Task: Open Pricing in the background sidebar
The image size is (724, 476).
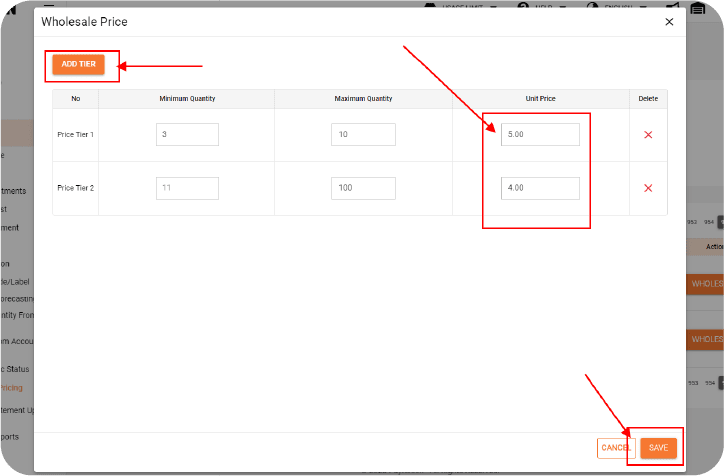Action: point(12,388)
